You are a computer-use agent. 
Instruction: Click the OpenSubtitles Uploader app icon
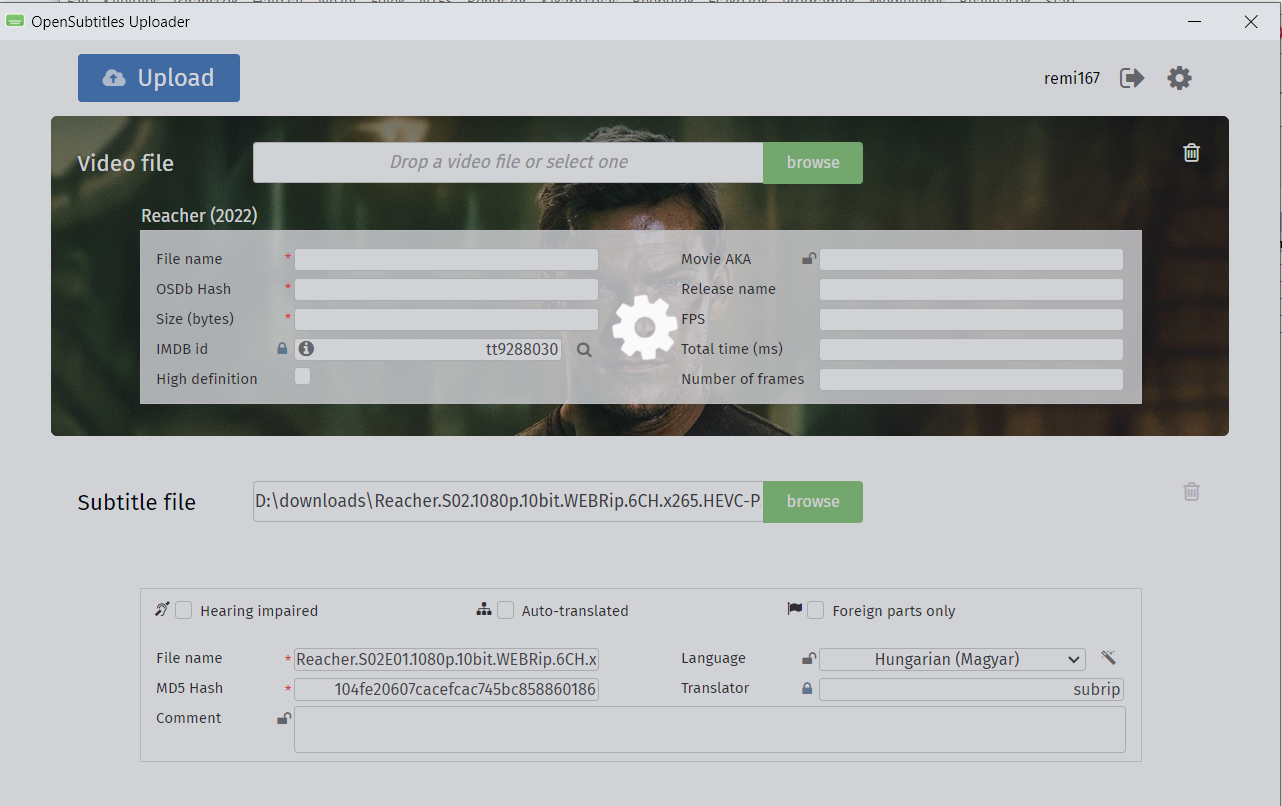(x=15, y=21)
